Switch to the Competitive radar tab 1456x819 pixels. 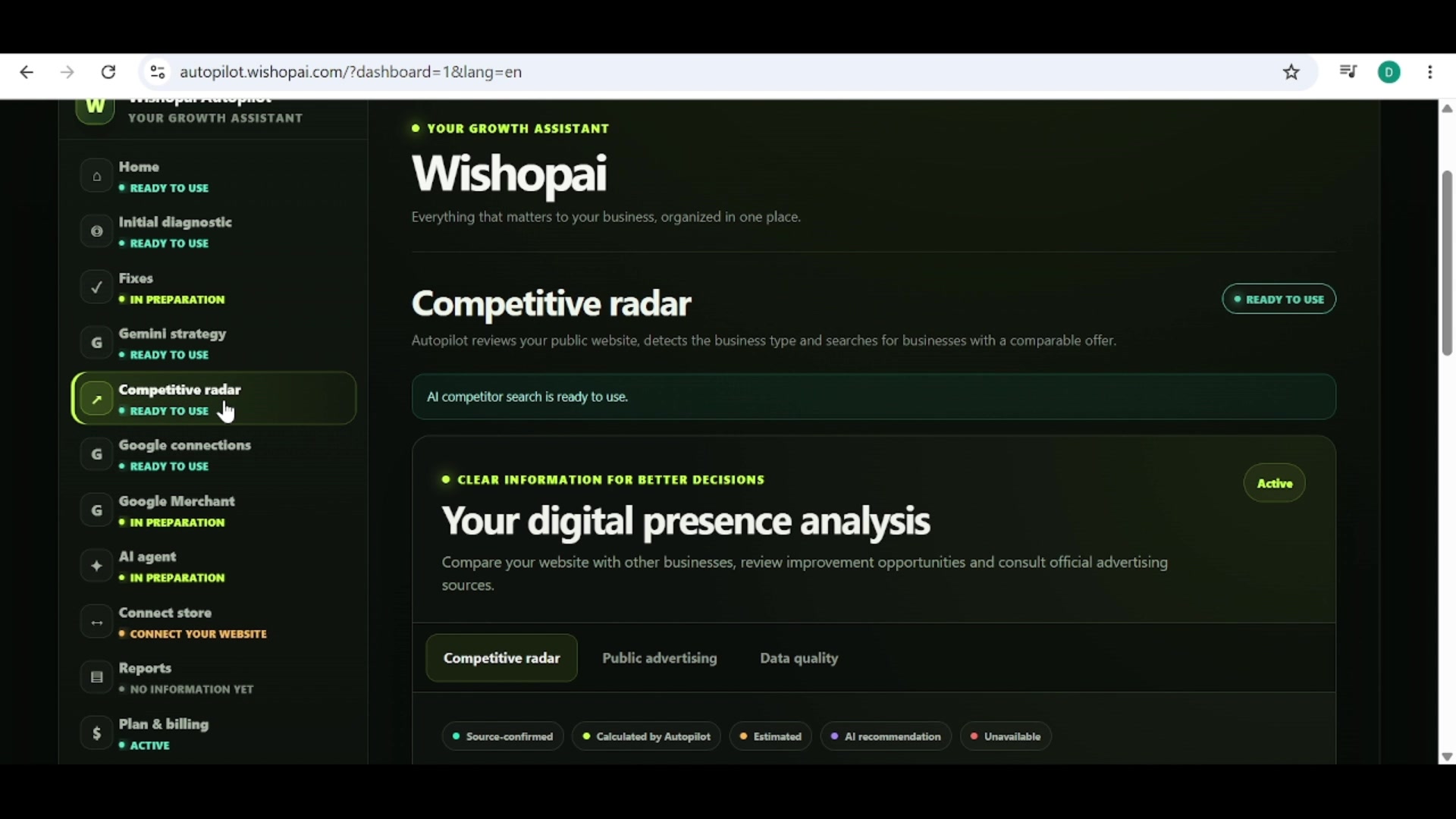pyautogui.click(x=501, y=658)
